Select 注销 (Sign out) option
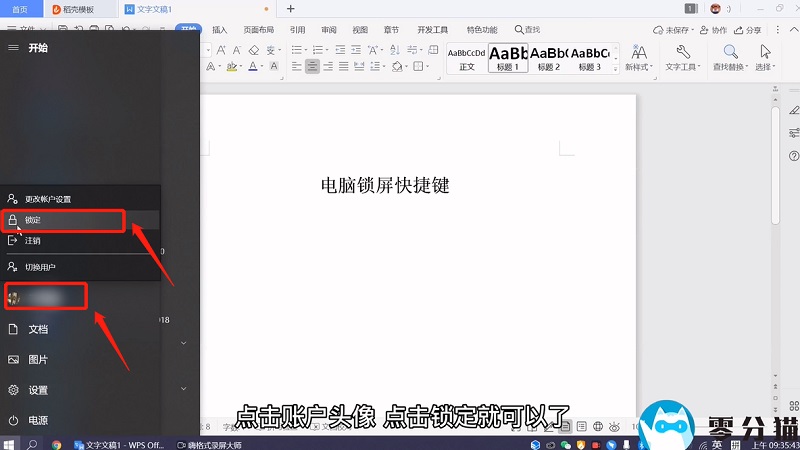Viewport: 800px width, 450px height. tap(33, 241)
